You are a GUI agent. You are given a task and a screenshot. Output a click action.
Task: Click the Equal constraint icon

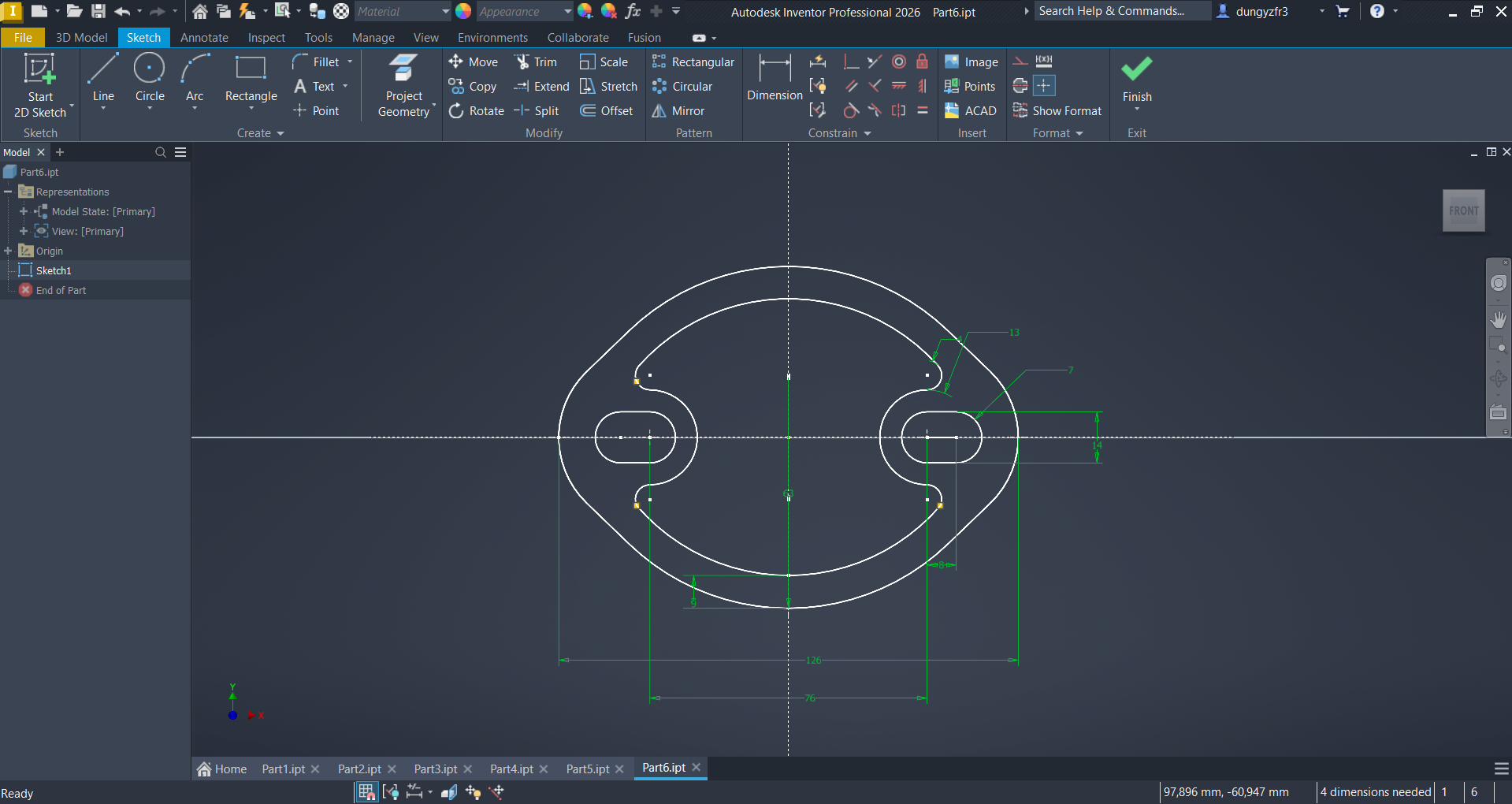pyautogui.click(x=922, y=111)
